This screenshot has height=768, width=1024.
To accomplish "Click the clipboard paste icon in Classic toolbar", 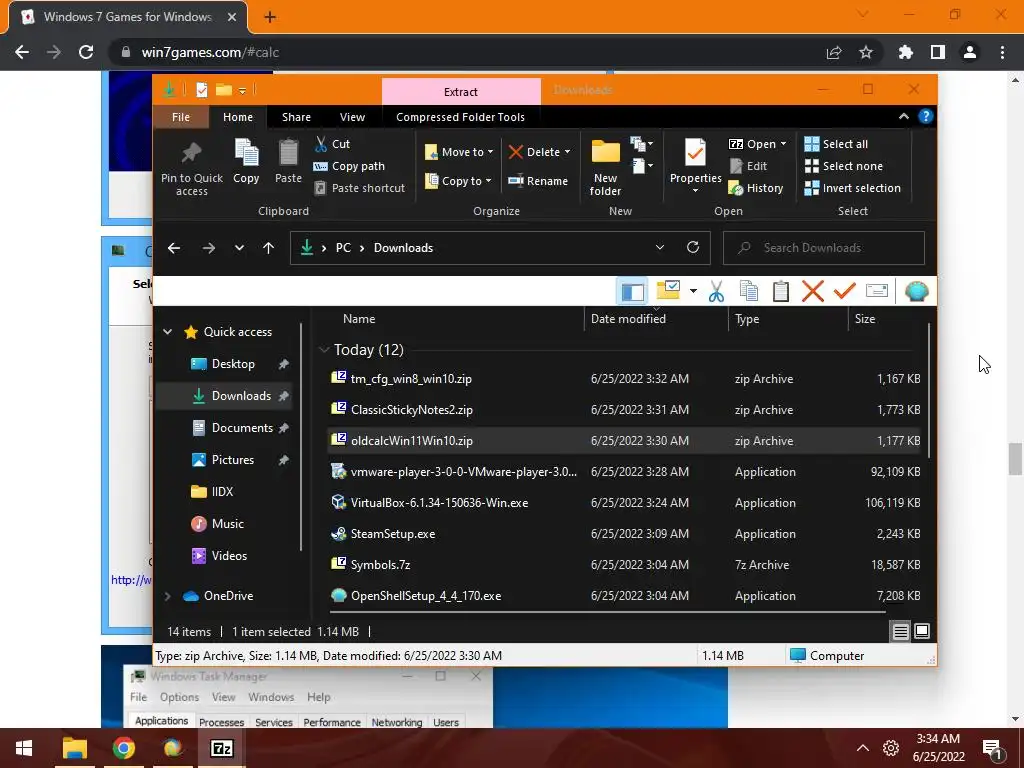I will pos(780,291).
